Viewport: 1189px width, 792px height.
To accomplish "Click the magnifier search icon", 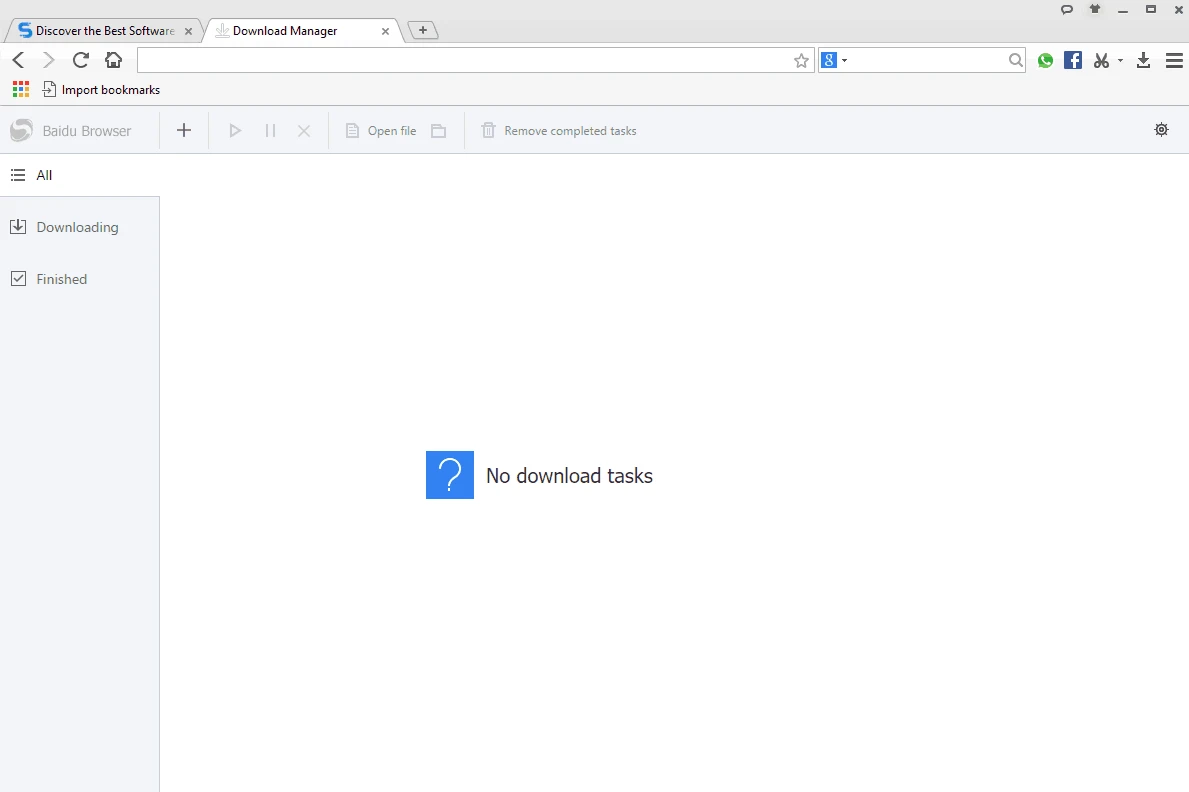I will [x=1015, y=60].
